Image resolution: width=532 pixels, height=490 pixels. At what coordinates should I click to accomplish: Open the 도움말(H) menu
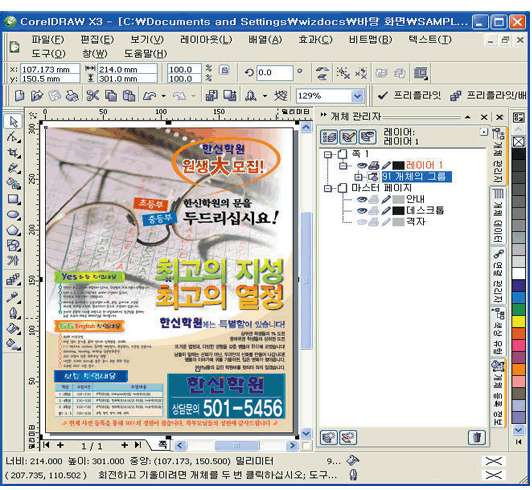[146, 54]
